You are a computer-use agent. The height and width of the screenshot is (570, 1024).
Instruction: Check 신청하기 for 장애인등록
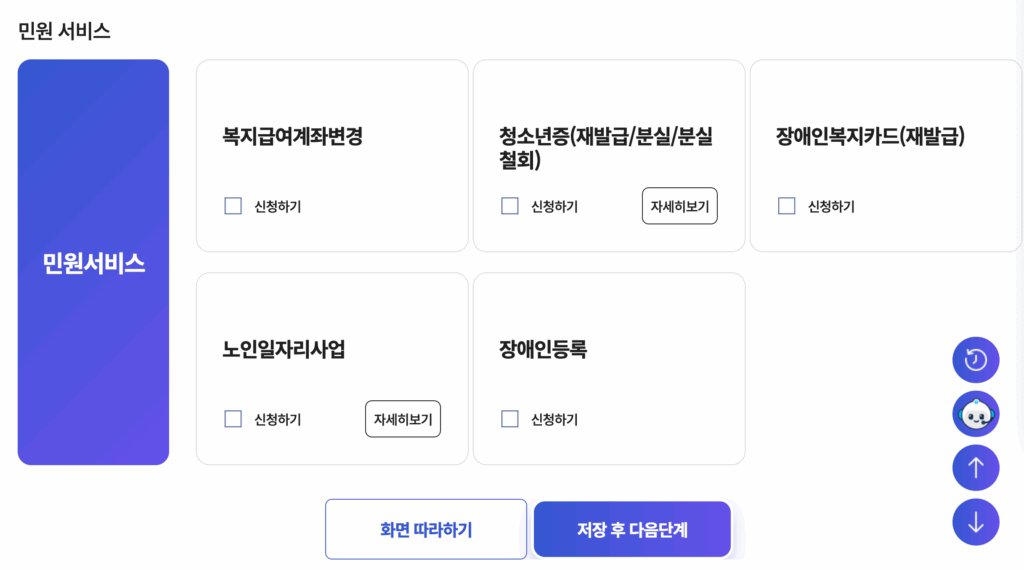[x=510, y=419]
